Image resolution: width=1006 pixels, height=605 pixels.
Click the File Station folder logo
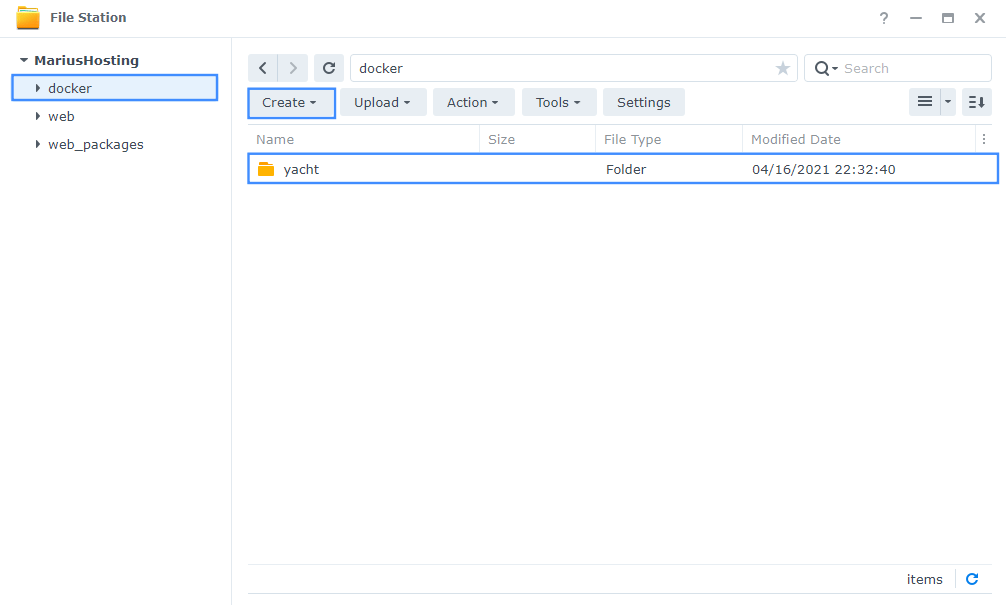pos(28,18)
